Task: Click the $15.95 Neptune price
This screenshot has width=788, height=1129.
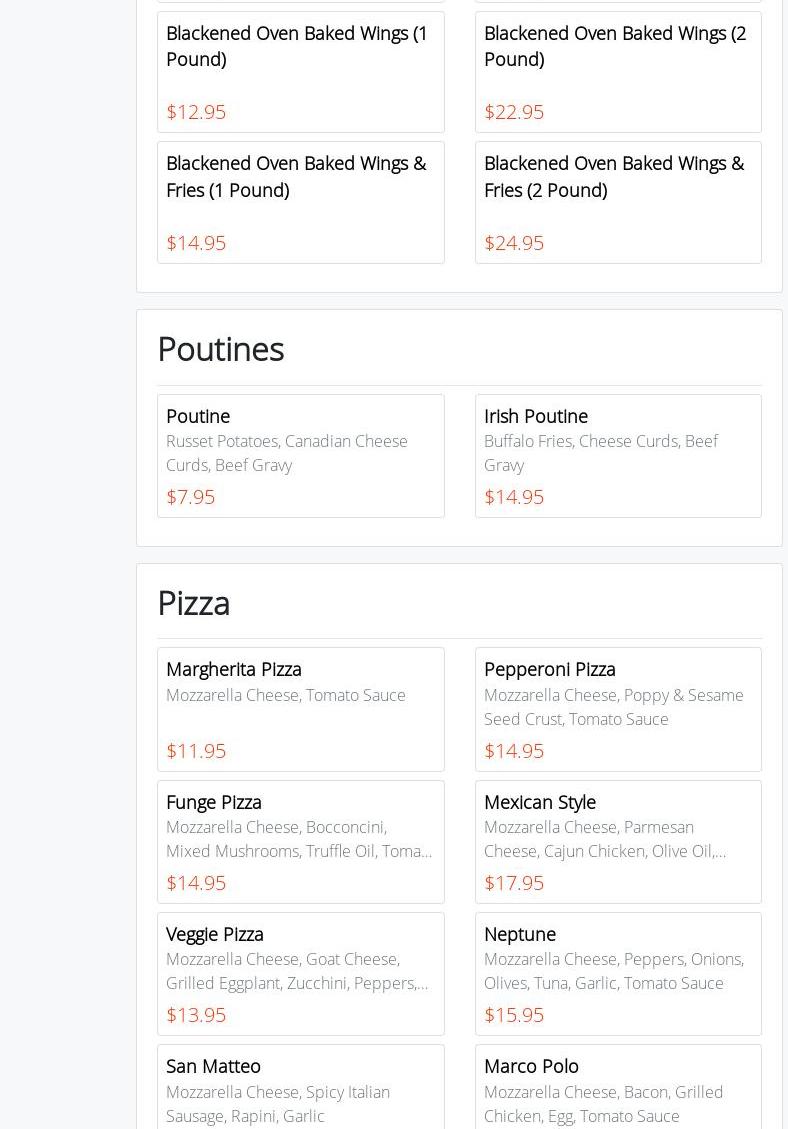Action: click(x=514, y=1015)
